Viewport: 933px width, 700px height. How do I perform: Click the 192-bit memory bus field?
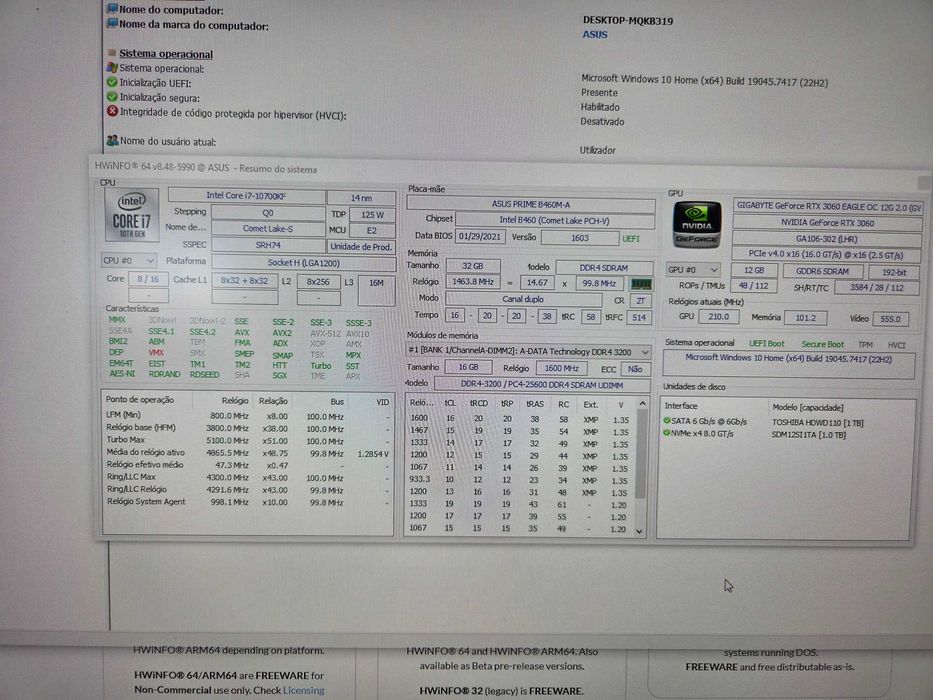(894, 272)
